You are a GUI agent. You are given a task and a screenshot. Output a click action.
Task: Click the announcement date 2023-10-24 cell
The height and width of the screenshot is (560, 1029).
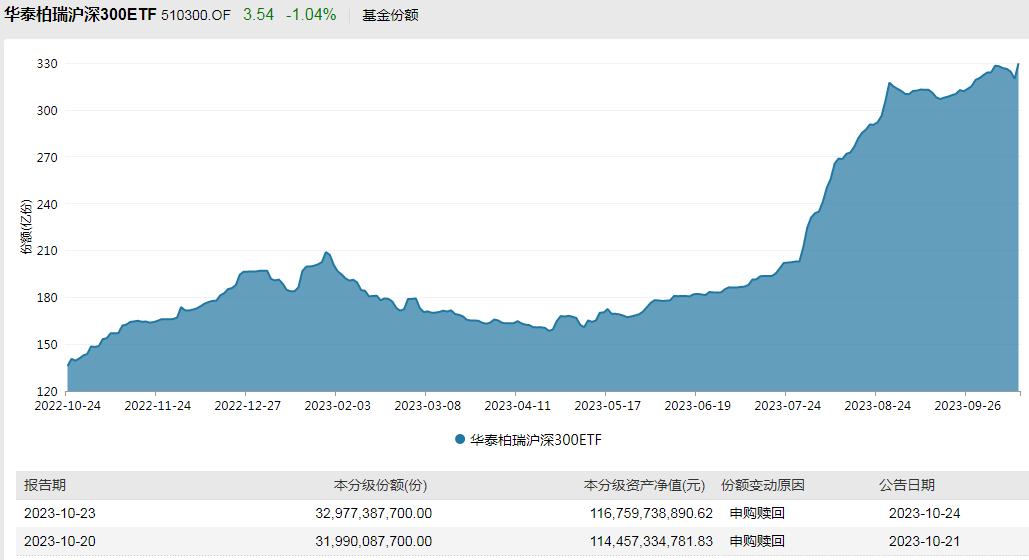pyautogui.click(x=924, y=513)
